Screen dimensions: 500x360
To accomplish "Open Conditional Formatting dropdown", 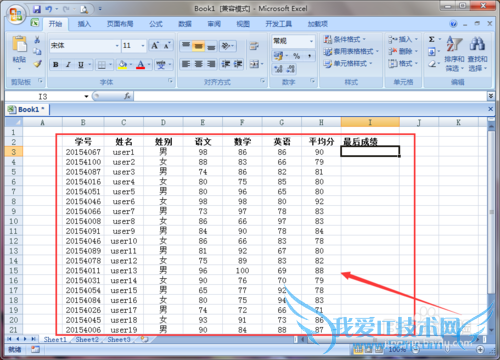I will [344, 39].
